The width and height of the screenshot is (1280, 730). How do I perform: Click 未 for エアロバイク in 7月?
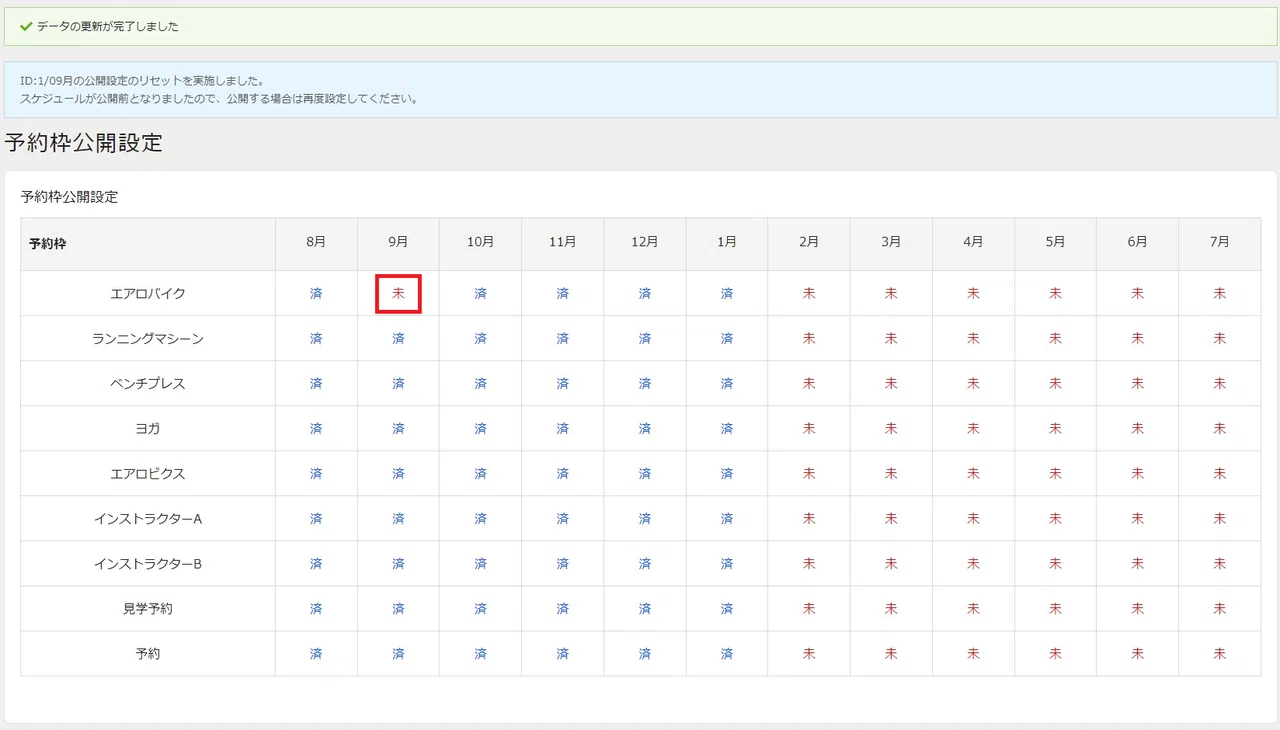tap(1220, 294)
